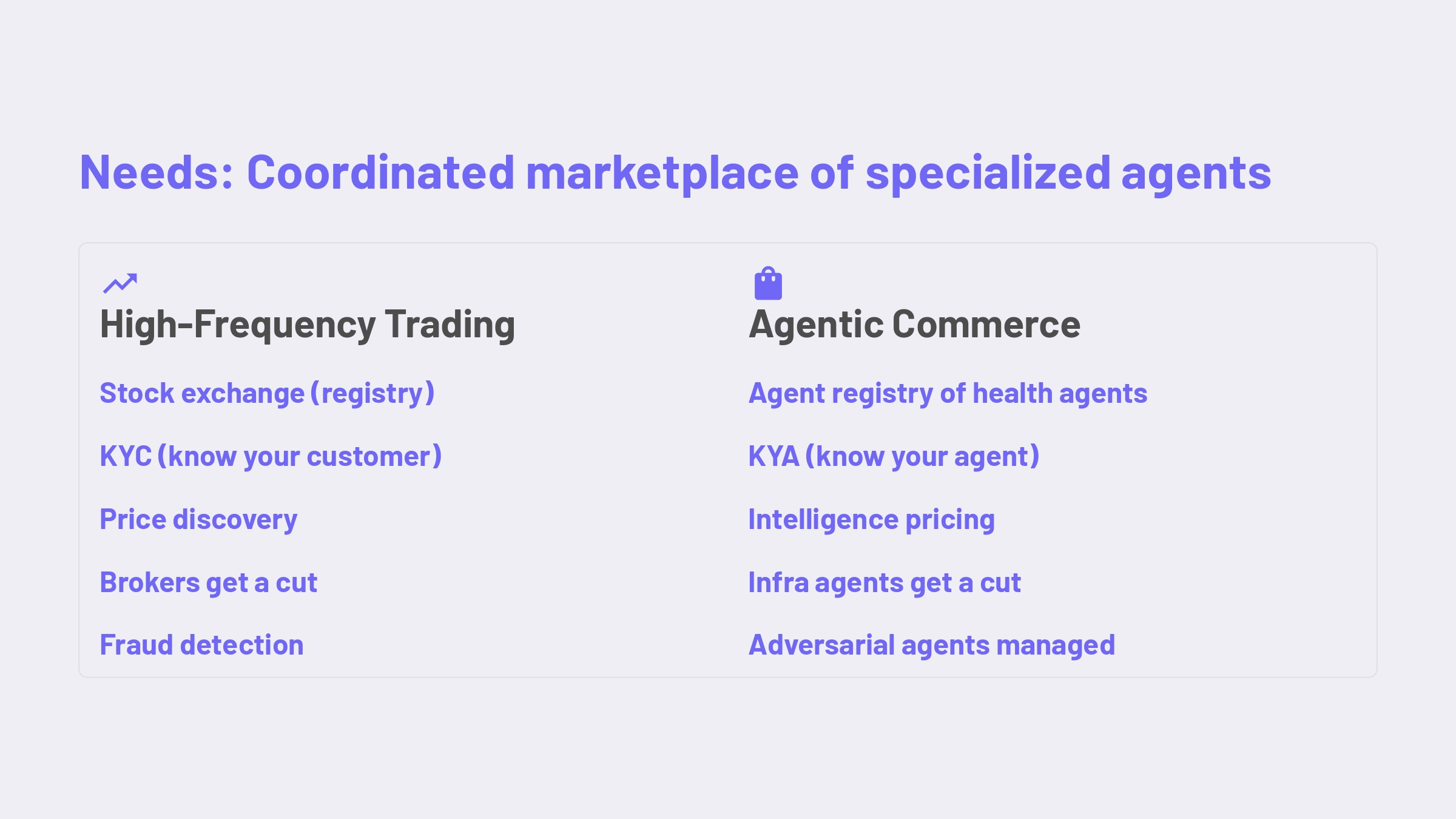The height and width of the screenshot is (819, 1456).
Task: Select the slide title about coordinated marketplace
Action: coord(675,174)
